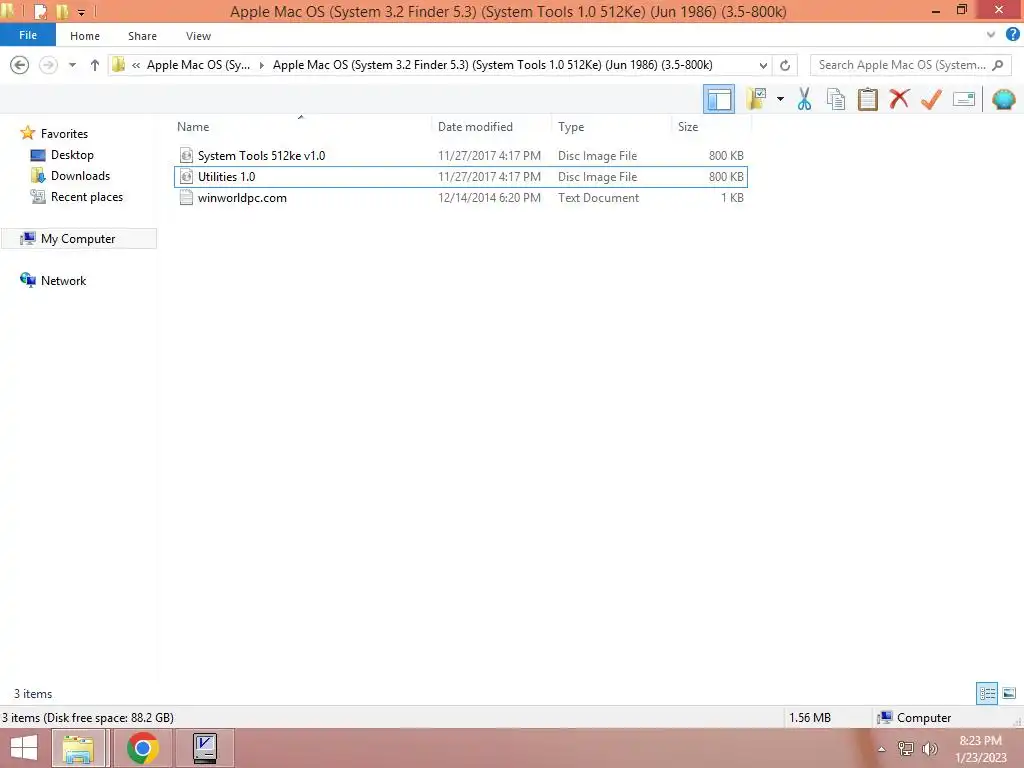Click the email envelope toolbar icon
The height and width of the screenshot is (768, 1024).
pyautogui.click(x=964, y=99)
